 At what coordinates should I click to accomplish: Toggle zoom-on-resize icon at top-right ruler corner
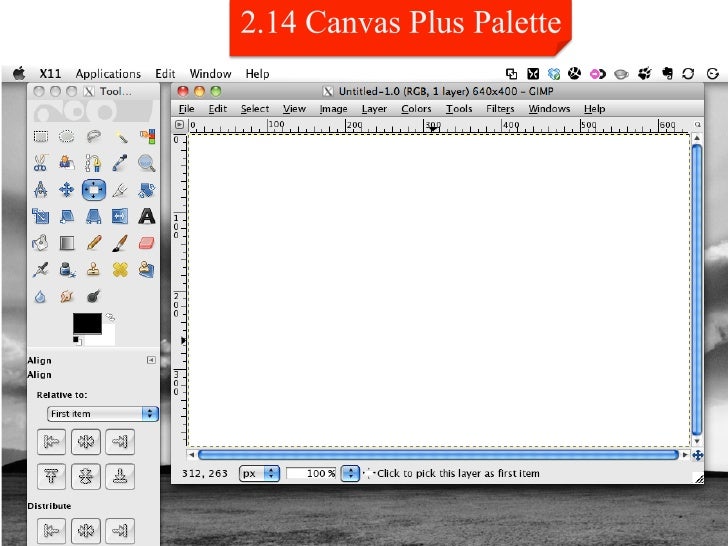[697, 124]
